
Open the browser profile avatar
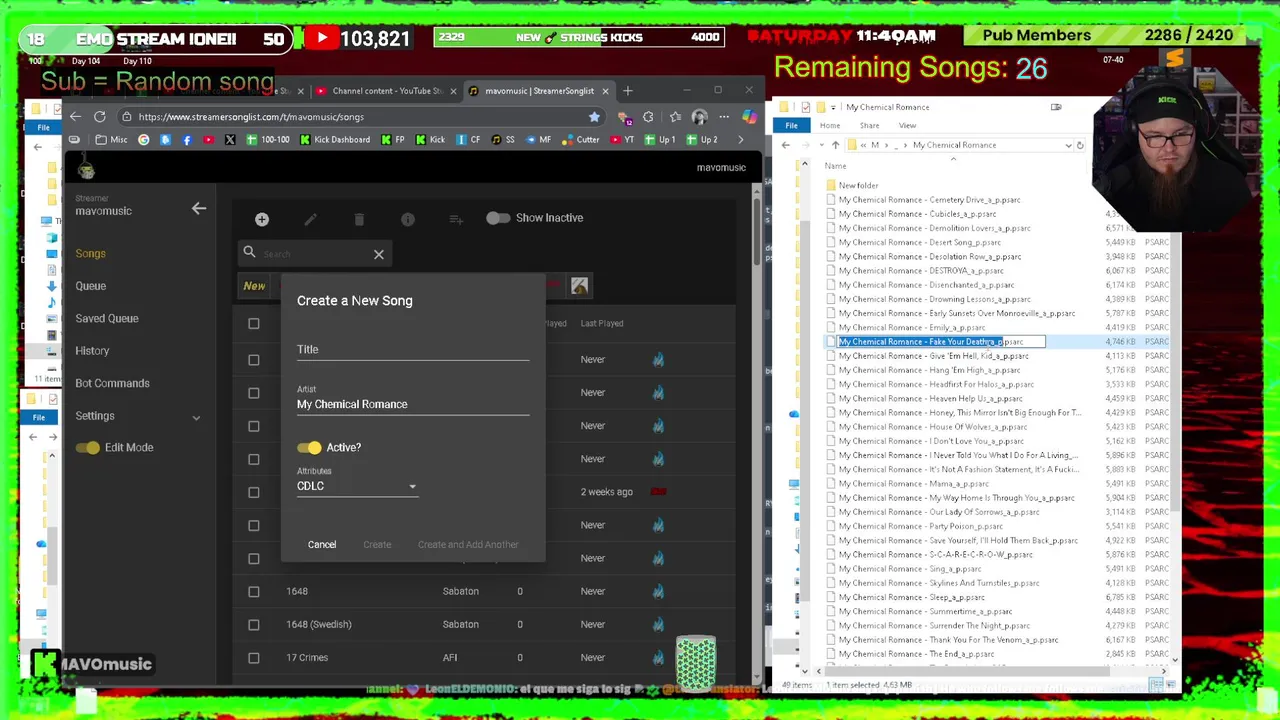(699, 117)
